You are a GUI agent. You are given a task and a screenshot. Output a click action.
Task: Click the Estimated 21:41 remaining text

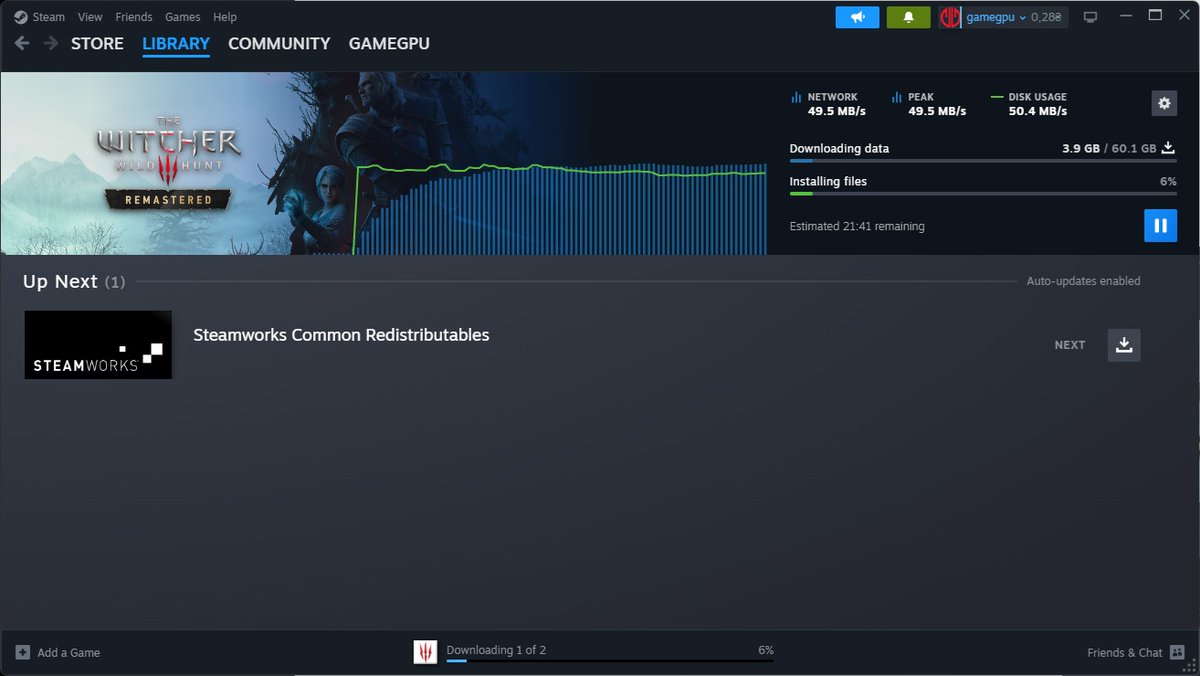pyautogui.click(x=857, y=226)
